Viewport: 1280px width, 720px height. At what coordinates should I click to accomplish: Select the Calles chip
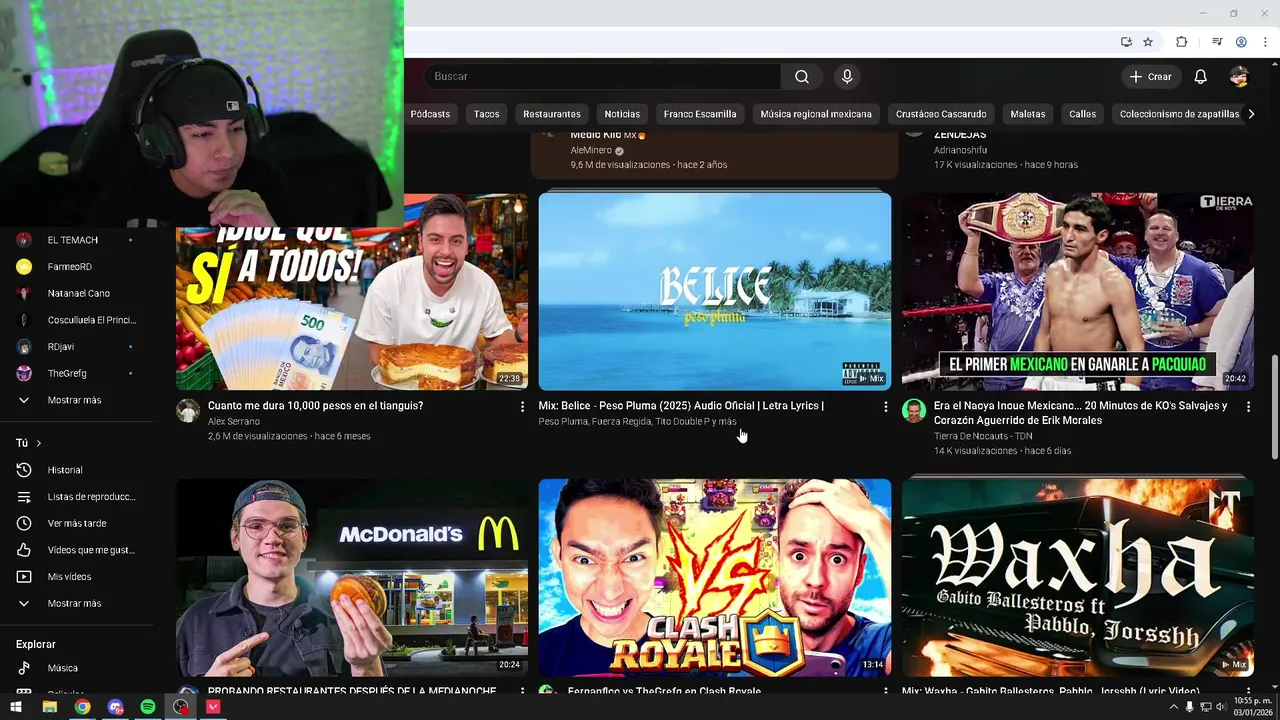click(x=1083, y=114)
